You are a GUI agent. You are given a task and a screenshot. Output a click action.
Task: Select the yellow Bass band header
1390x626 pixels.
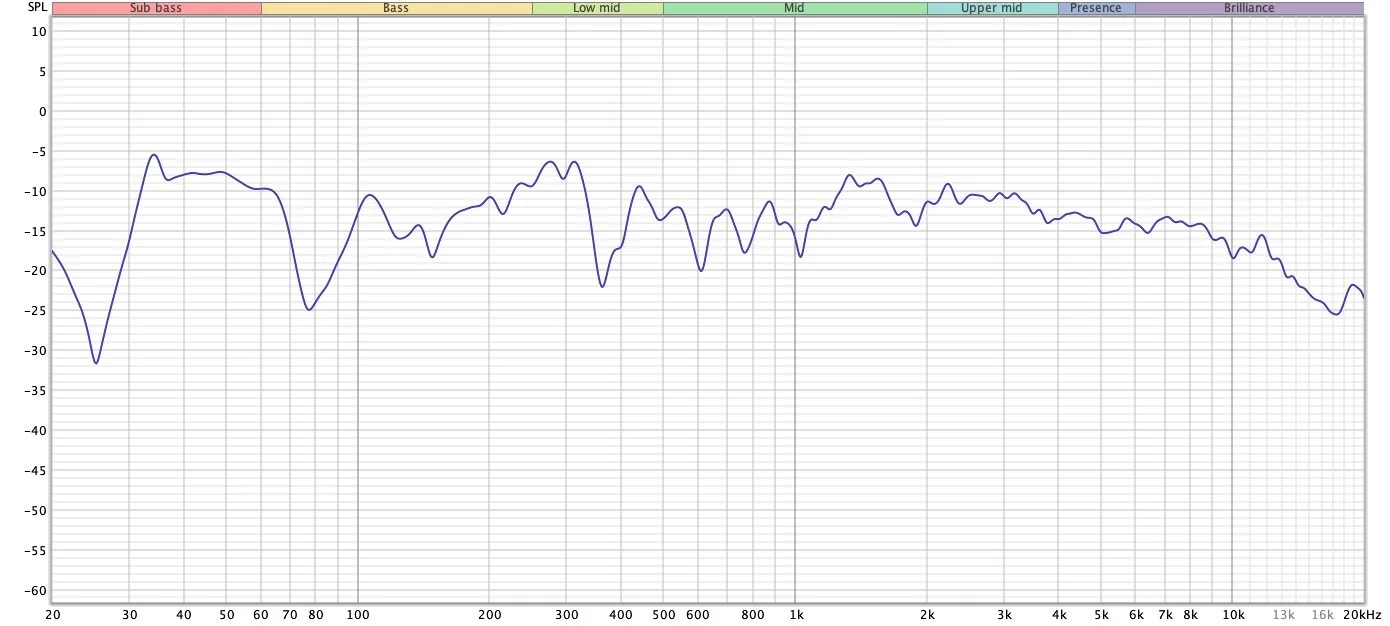(x=396, y=8)
